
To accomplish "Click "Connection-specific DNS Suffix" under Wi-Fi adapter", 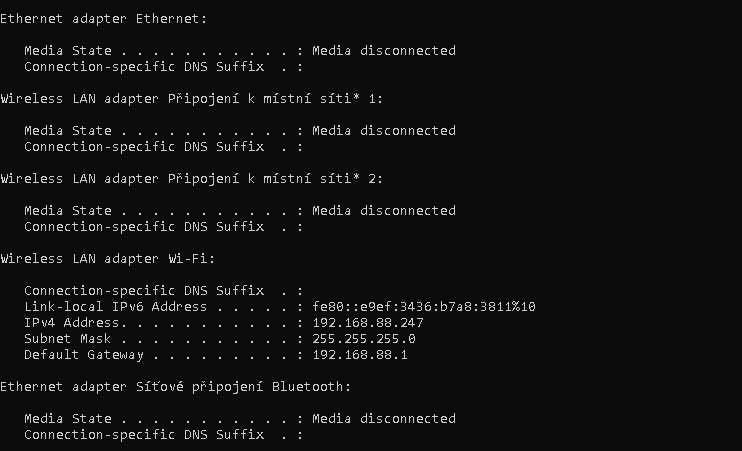I will click(144, 291).
